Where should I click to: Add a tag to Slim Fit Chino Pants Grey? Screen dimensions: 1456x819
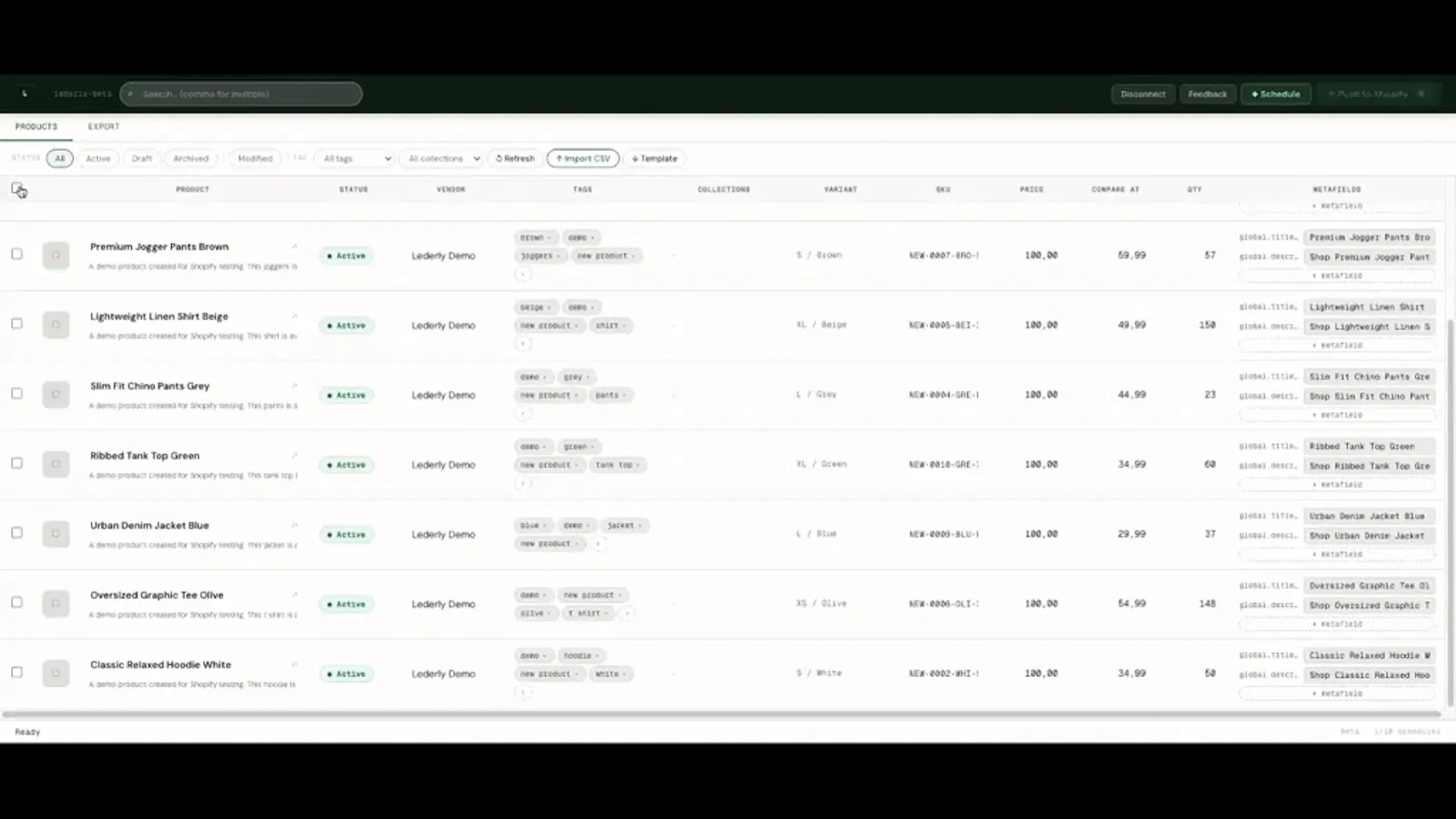coord(522,413)
